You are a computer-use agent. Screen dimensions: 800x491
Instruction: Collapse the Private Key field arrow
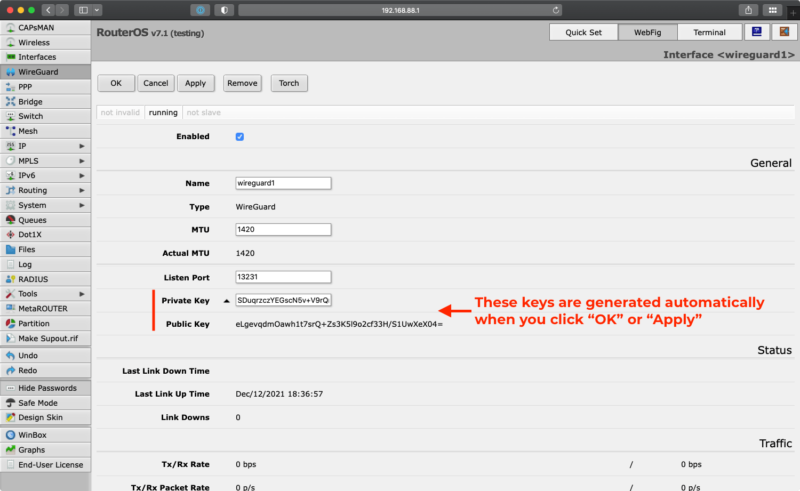point(226,300)
